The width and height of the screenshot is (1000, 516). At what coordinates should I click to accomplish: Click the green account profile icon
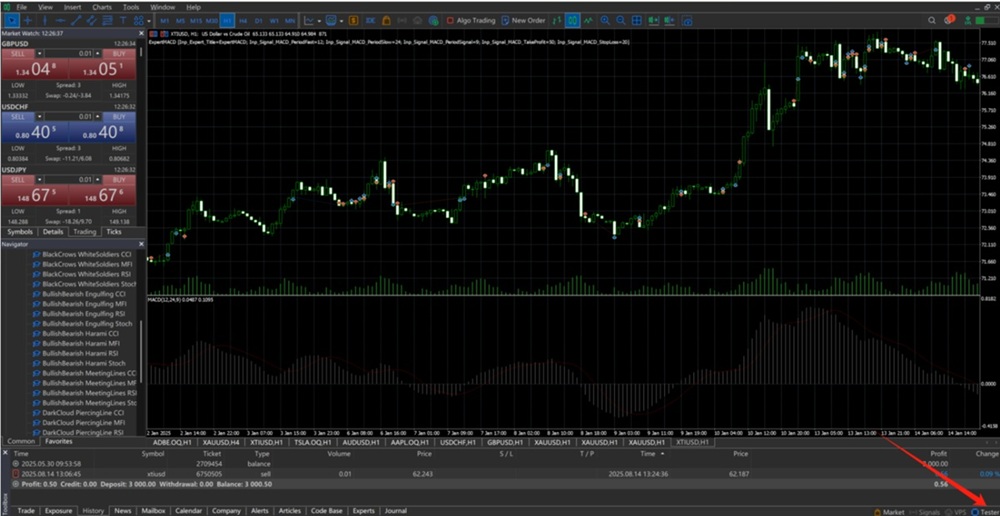969,20
